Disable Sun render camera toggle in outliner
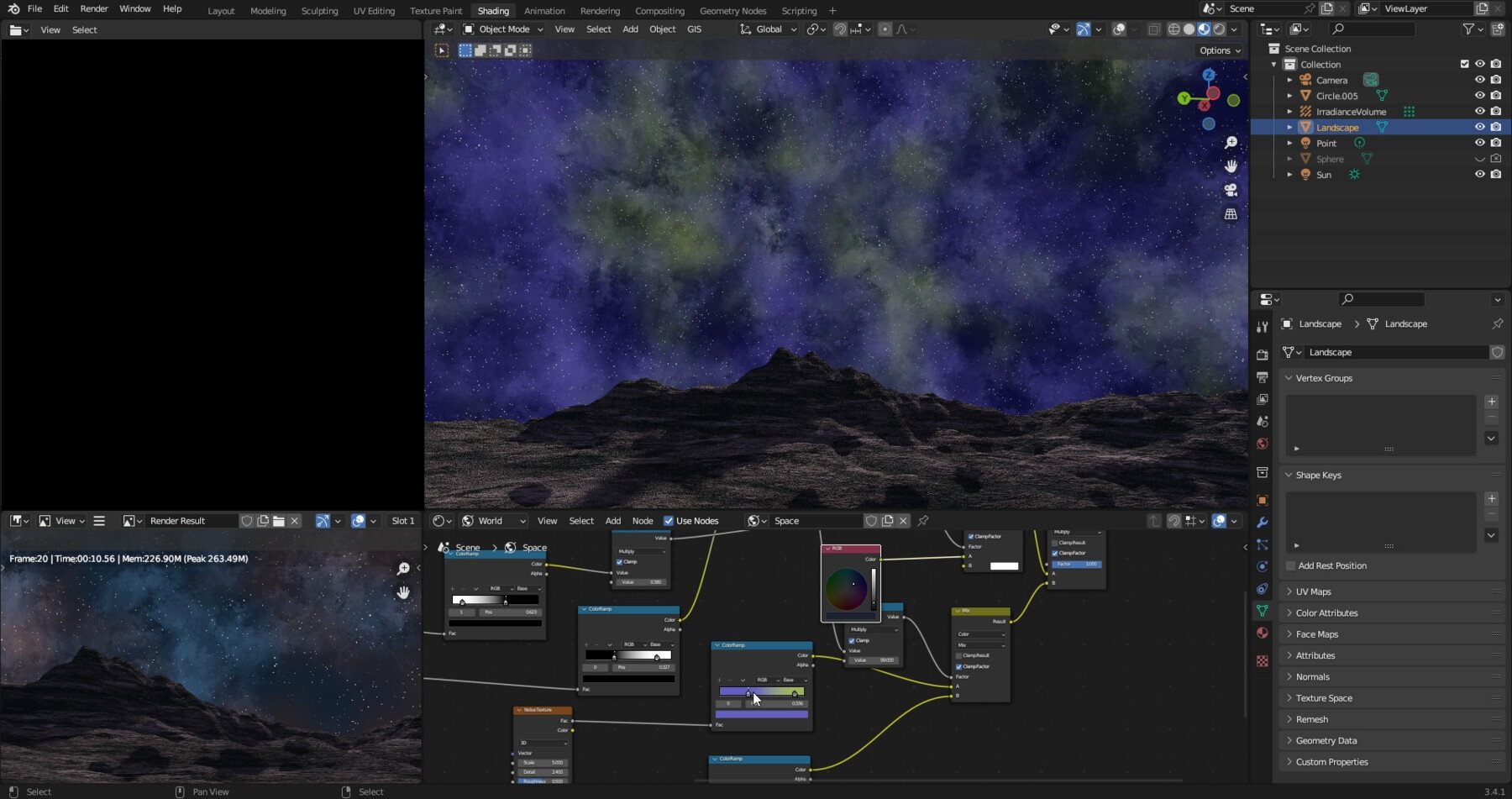Viewport: 1512px width, 799px height. [1496, 174]
